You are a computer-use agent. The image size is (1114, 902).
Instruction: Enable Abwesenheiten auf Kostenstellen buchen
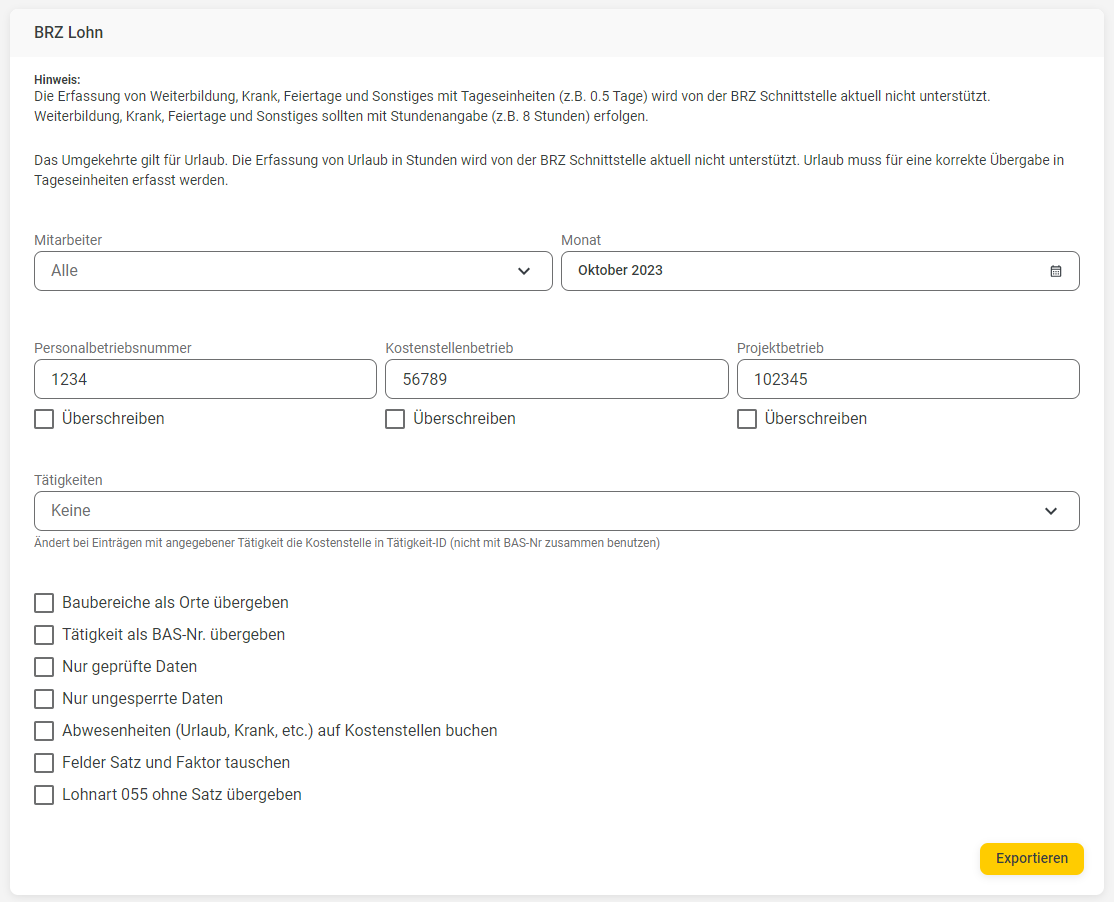click(44, 731)
